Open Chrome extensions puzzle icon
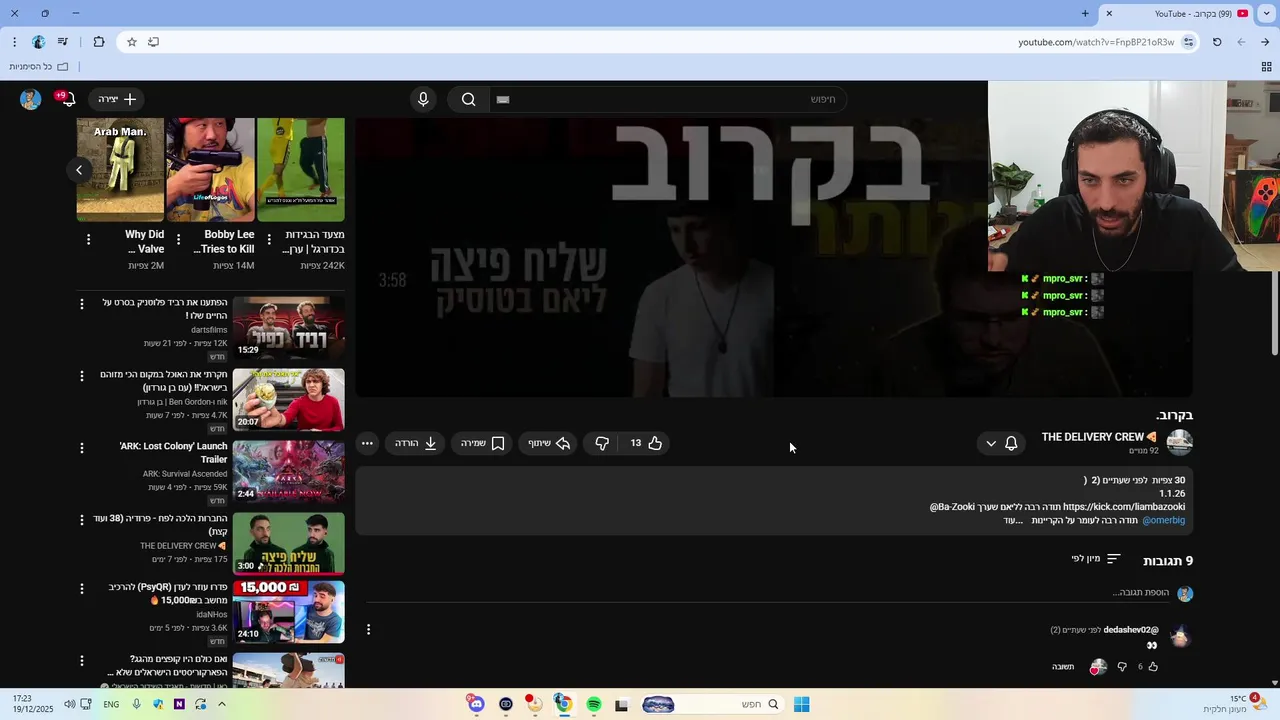This screenshot has width=1280, height=720. (x=99, y=42)
